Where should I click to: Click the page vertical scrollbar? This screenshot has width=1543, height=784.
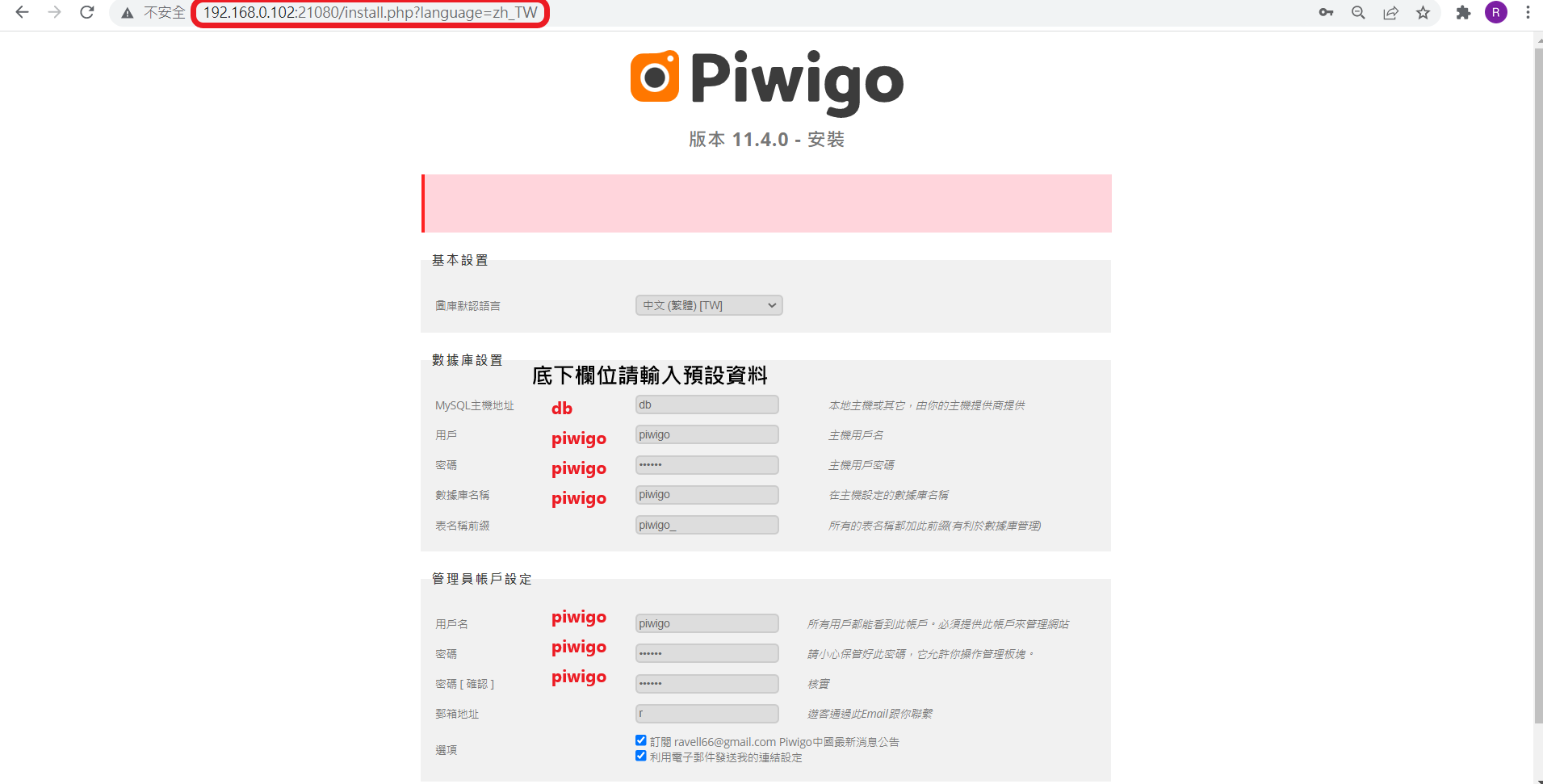pyautogui.click(x=1537, y=388)
